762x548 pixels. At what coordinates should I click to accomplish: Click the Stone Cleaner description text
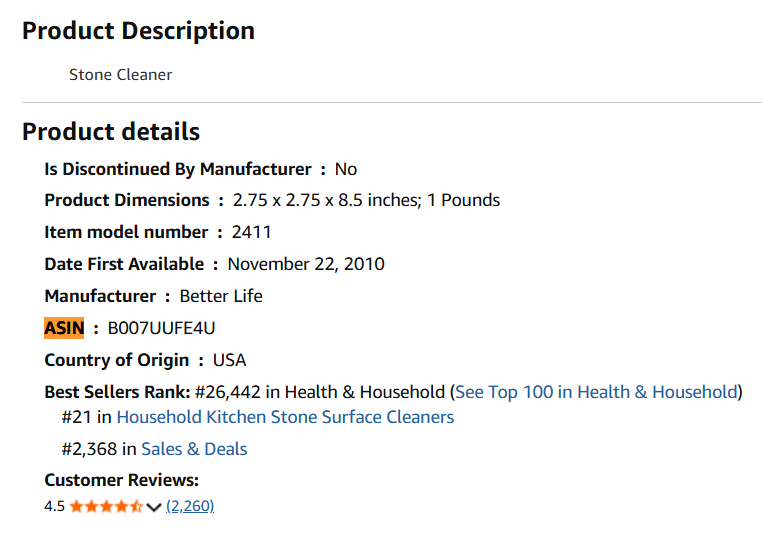[x=120, y=75]
